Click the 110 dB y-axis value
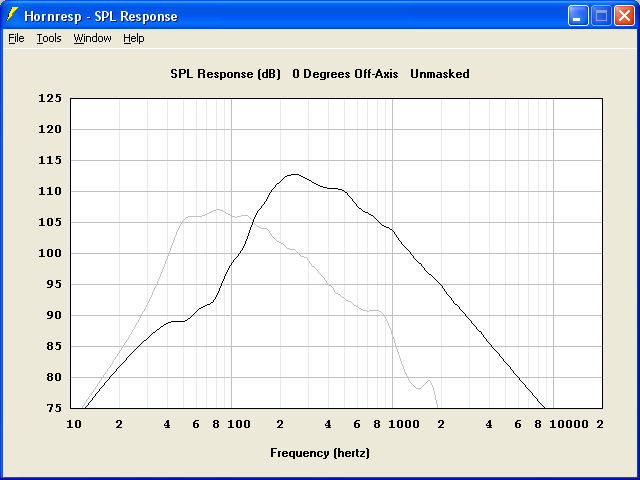The width and height of the screenshot is (640, 480). (50, 191)
